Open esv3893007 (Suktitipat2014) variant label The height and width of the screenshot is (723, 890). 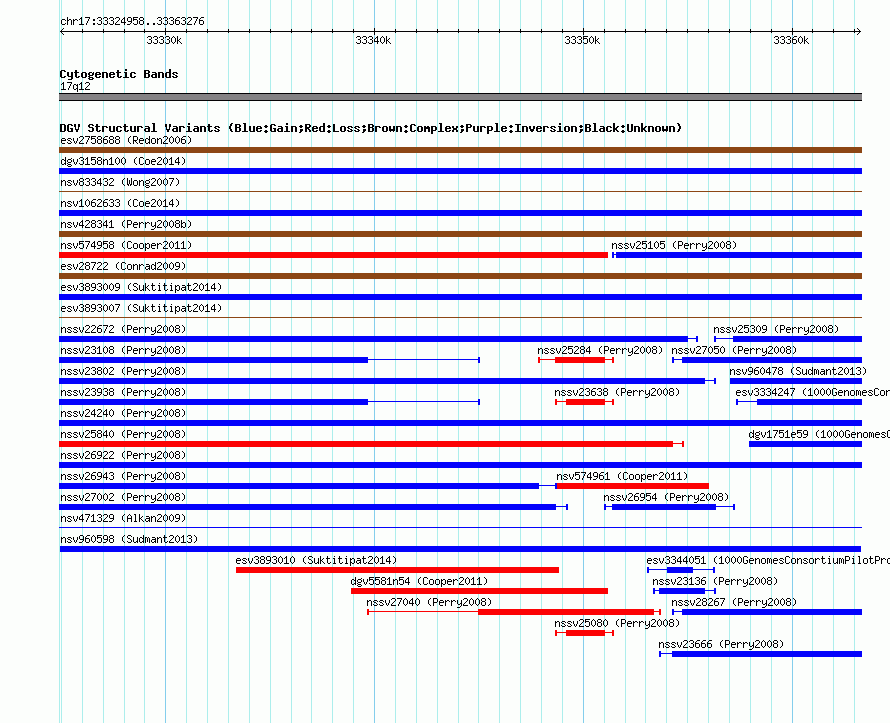(141, 308)
